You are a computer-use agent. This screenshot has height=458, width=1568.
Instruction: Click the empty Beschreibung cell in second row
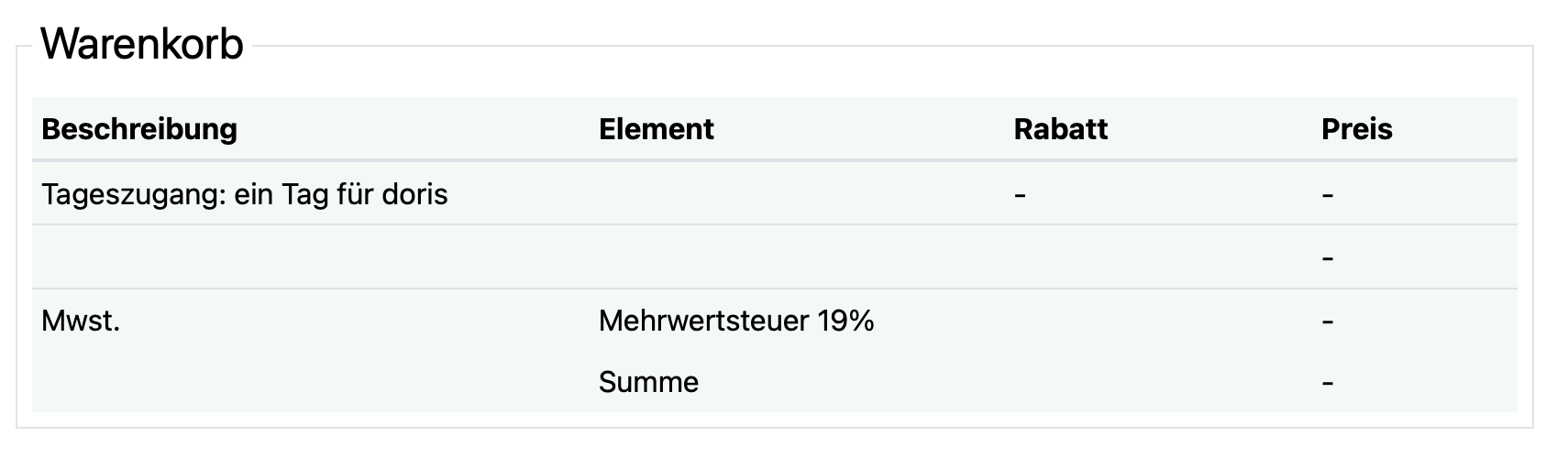coord(311,257)
